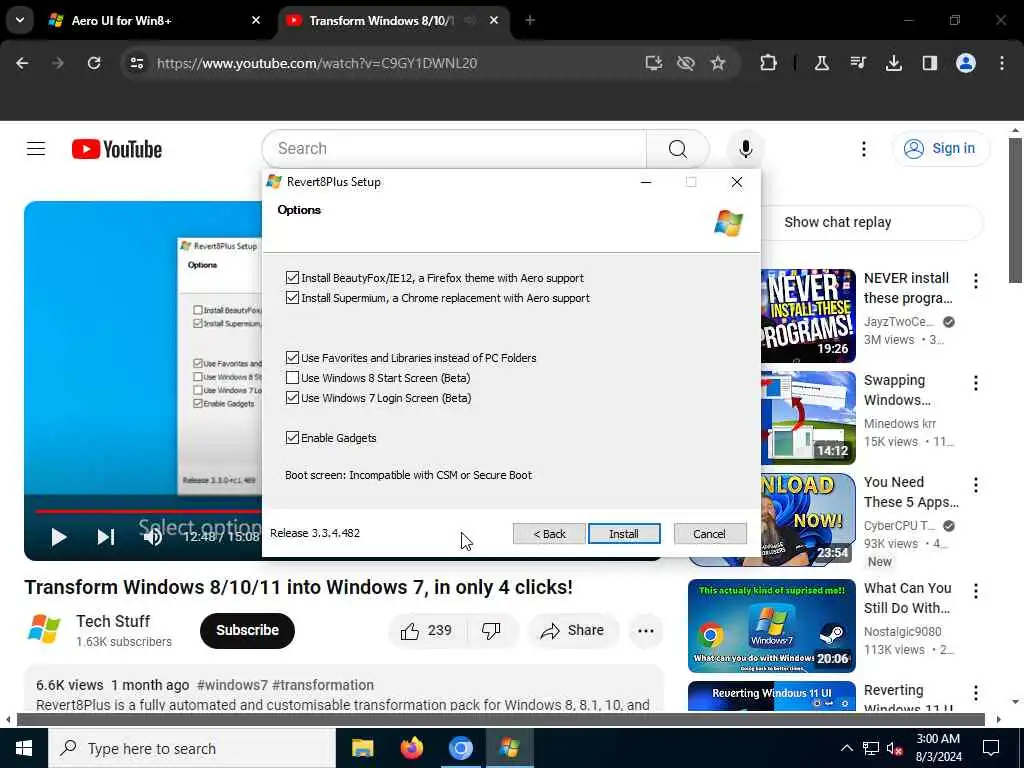
Task: Click the YouTube search magnifier button
Action: click(x=678, y=149)
